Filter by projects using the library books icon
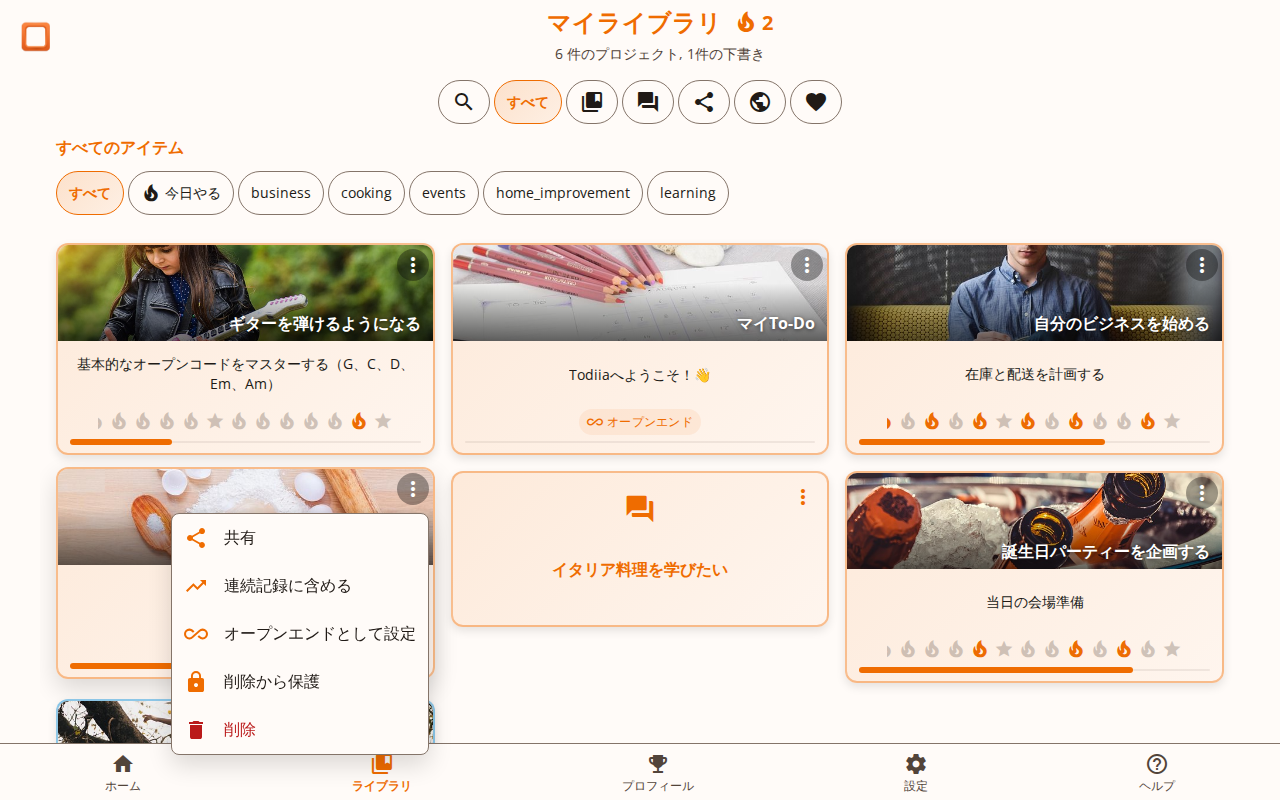This screenshot has height=800, width=1280. click(x=592, y=102)
